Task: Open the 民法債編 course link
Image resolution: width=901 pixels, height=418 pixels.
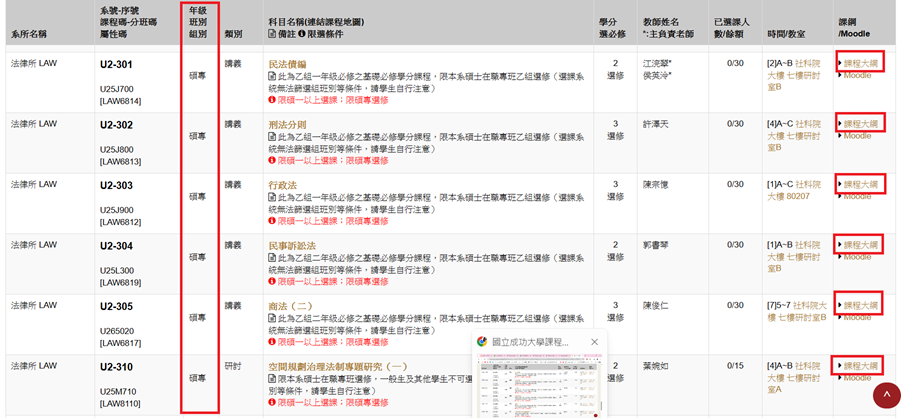Action: click(x=288, y=64)
